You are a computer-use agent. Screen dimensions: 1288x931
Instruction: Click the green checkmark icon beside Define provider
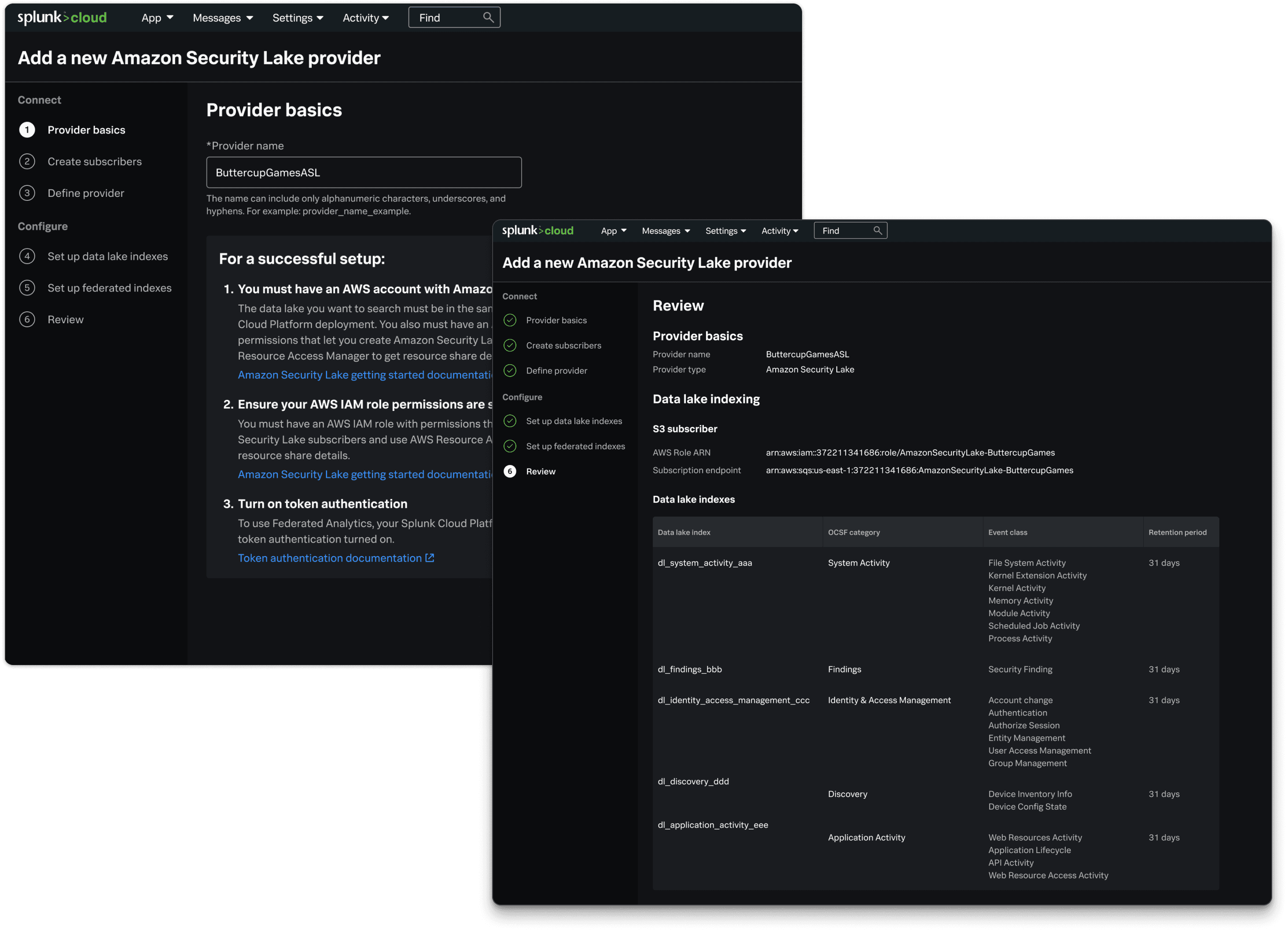tap(510, 370)
